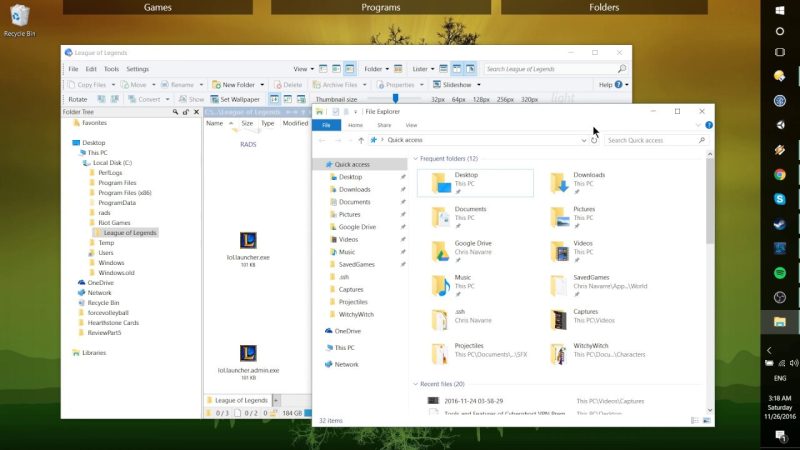The height and width of the screenshot is (450, 800).
Task: Click the Thumbnail size slider handle
Action: point(395,98)
